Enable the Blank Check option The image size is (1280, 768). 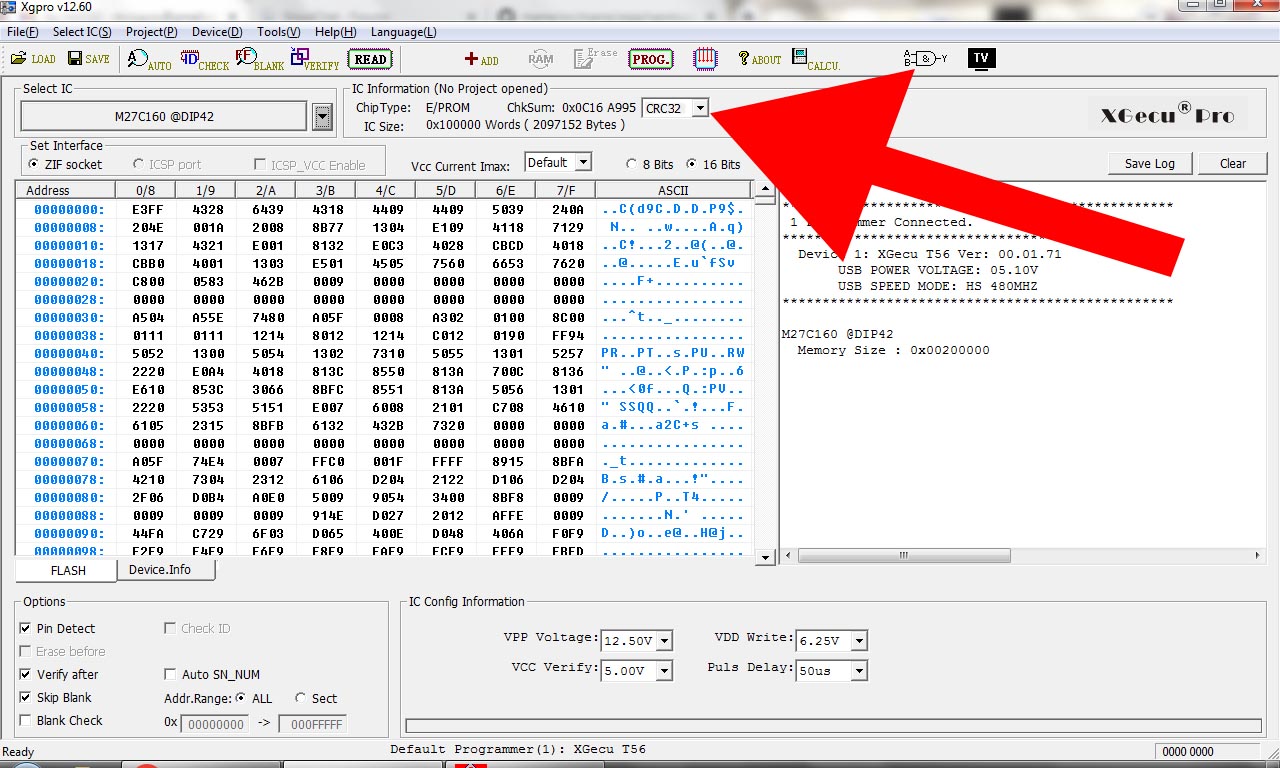click(25, 721)
